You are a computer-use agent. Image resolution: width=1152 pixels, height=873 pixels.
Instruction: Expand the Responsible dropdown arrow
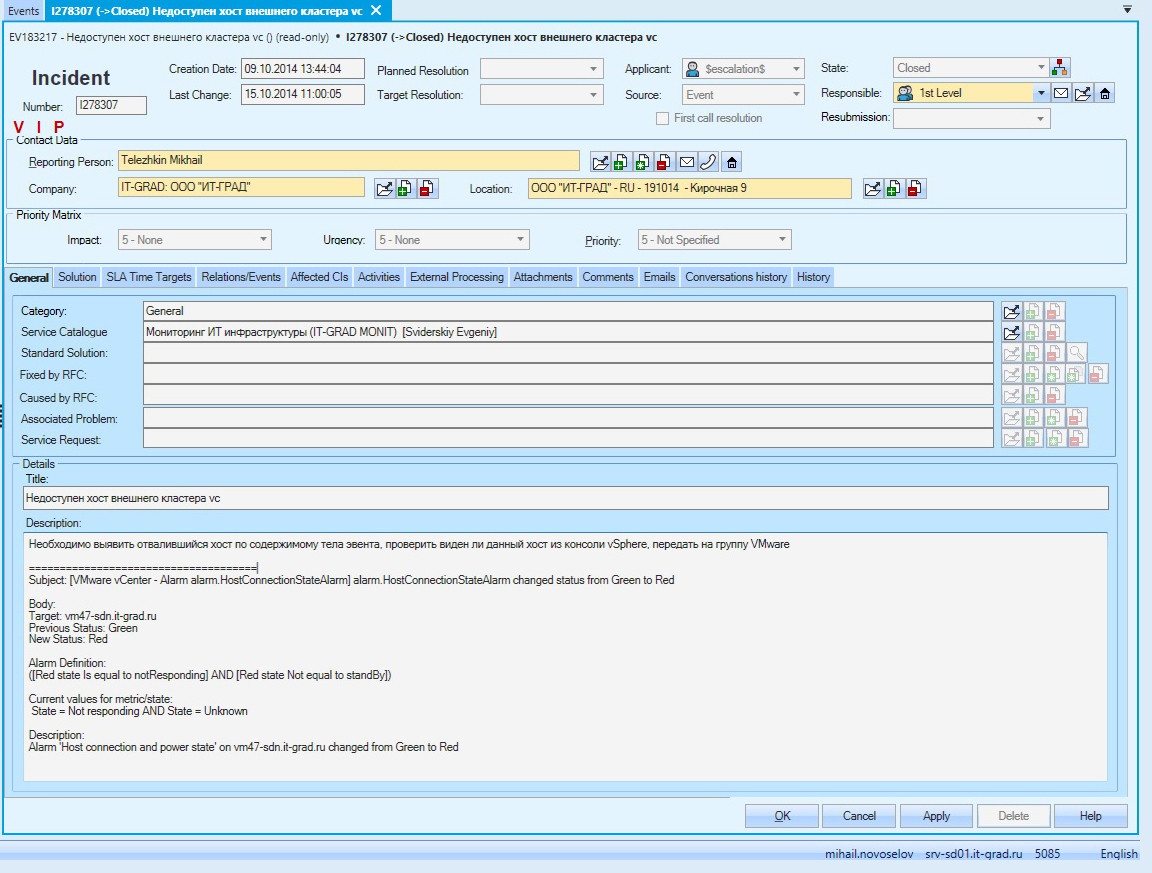click(1041, 94)
